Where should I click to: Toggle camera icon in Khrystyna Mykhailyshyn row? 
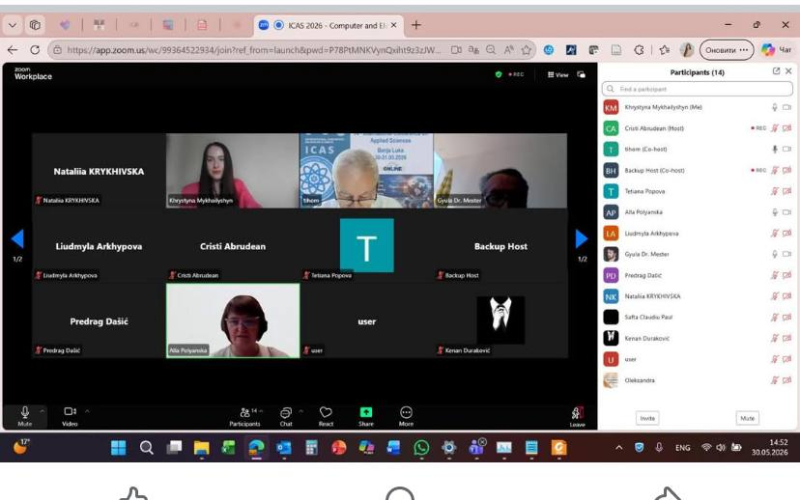pyautogui.click(x=787, y=107)
